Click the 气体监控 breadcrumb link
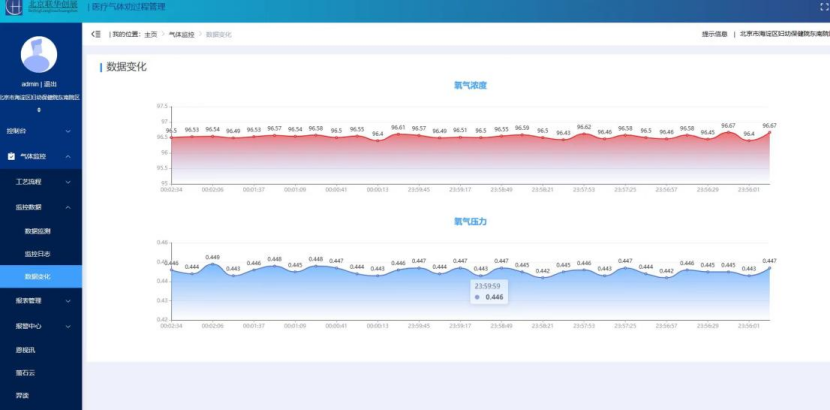This screenshot has width=830, height=410. coord(181,34)
